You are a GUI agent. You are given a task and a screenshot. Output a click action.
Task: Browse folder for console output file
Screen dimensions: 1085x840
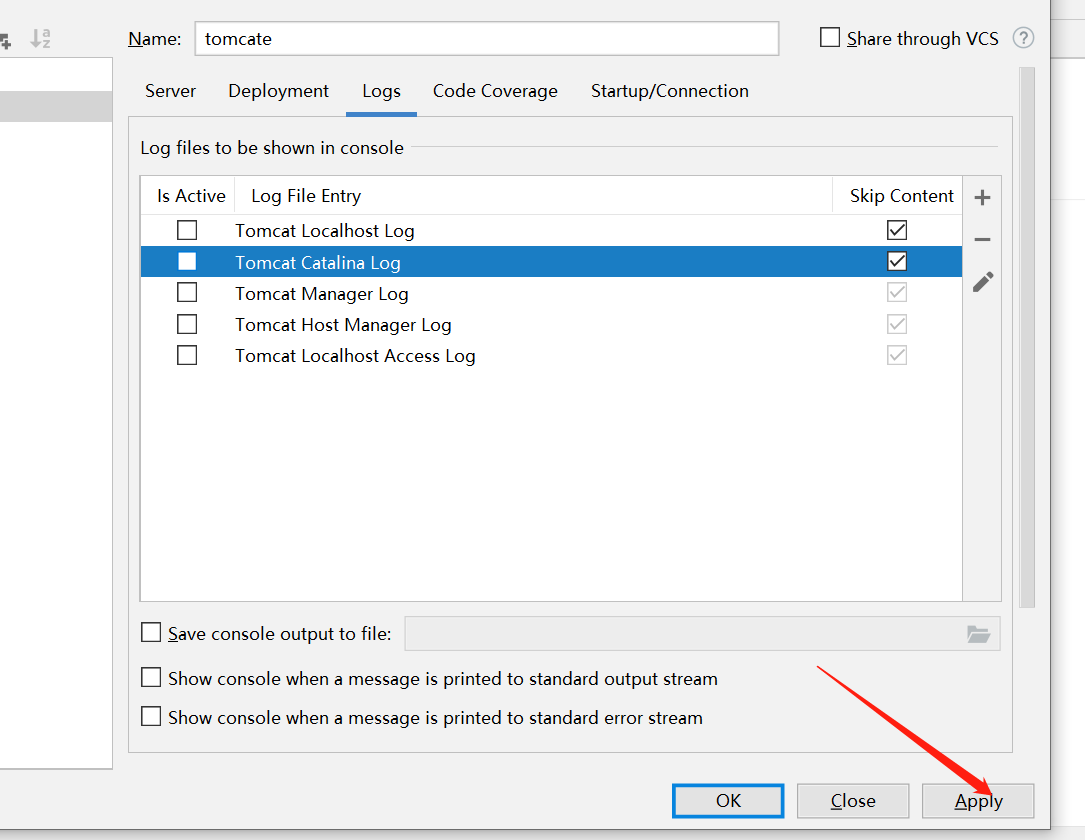tap(978, 634)
